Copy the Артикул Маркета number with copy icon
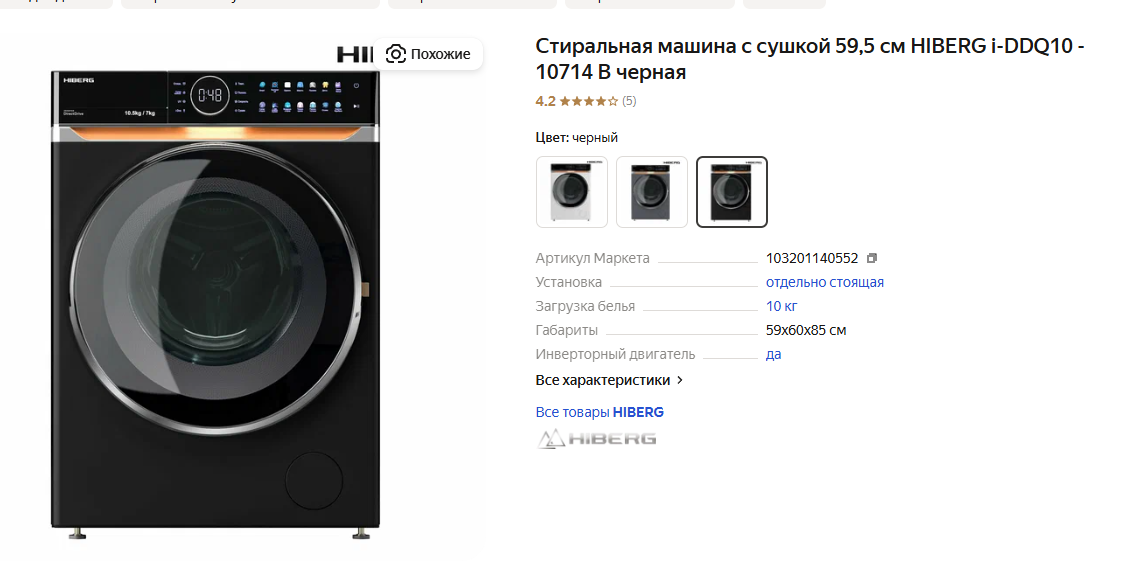Viewport: 1122px width, 566px height. 872,258
